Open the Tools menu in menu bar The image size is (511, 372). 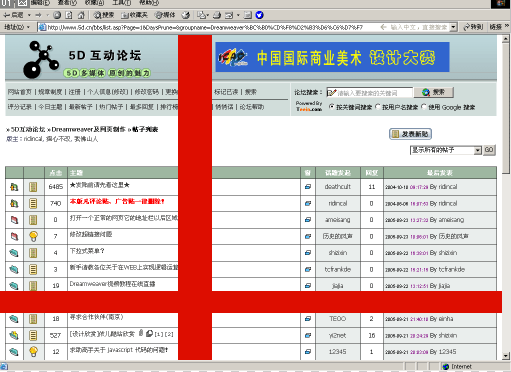click(121, 3)
